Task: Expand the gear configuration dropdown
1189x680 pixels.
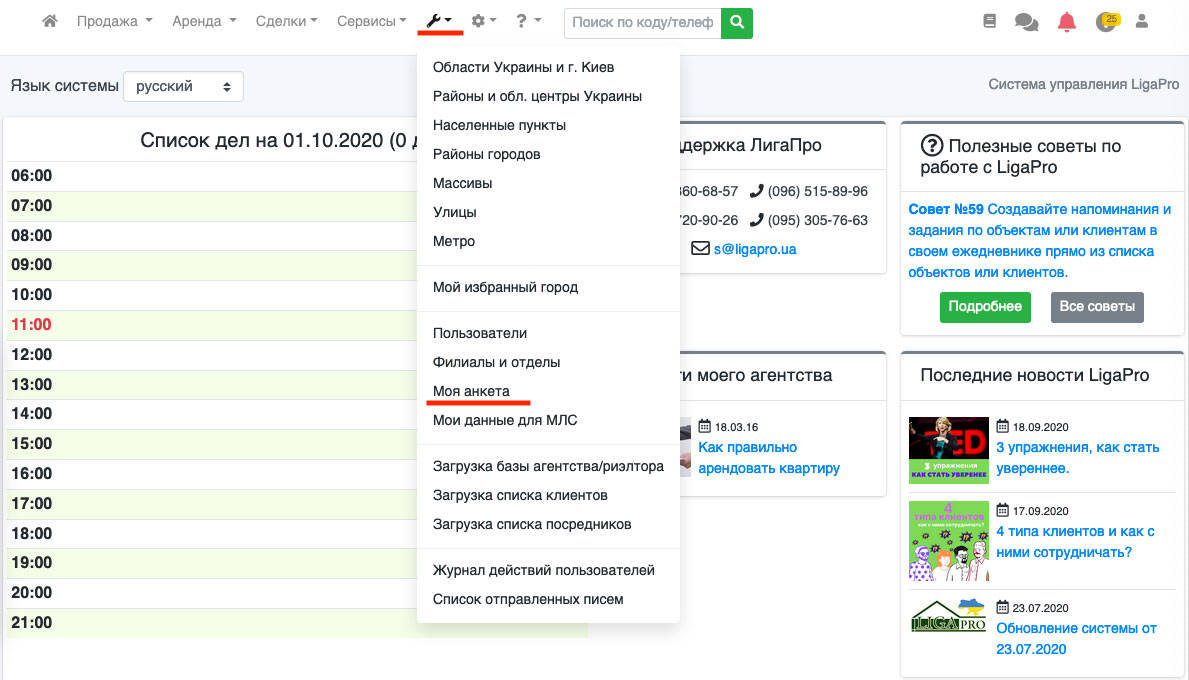Action: point(484,21)
